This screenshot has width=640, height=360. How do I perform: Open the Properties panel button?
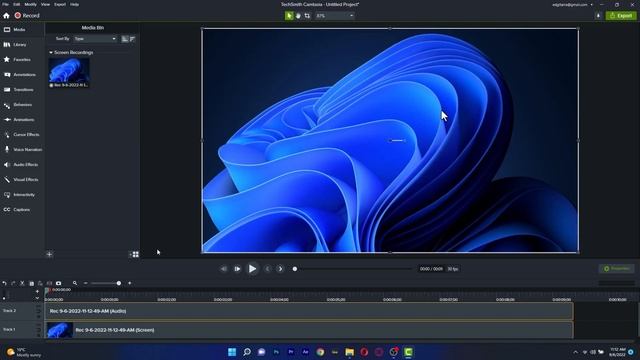click(x=616, y=269)
